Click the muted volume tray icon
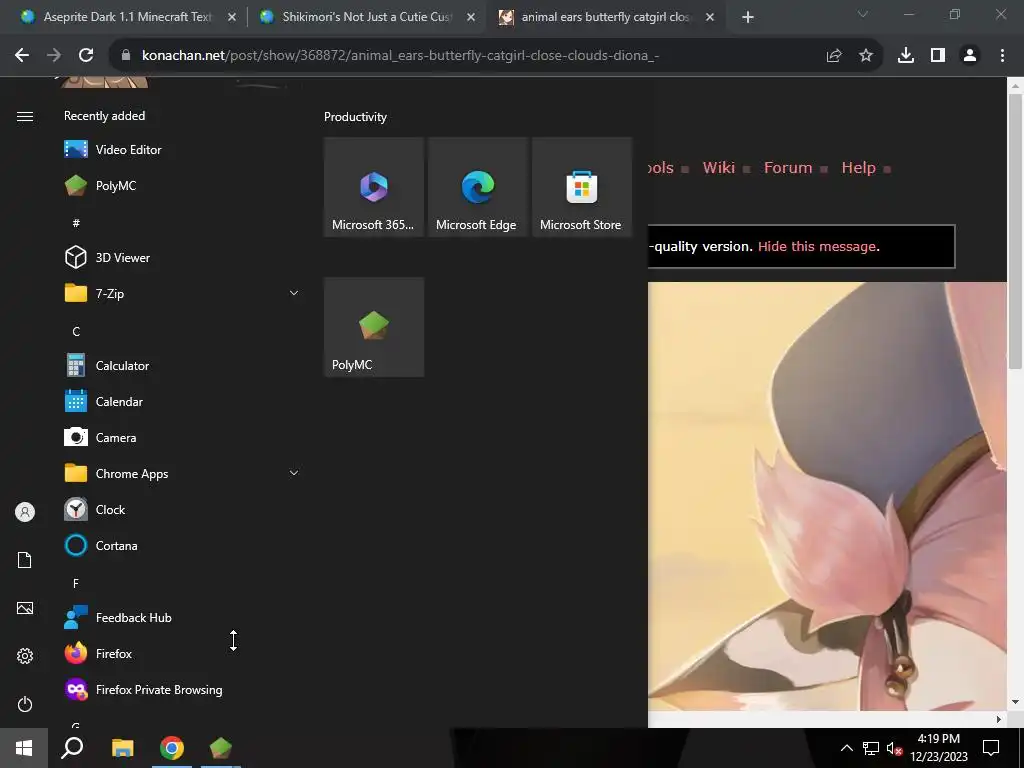Viewport: 1024px width, 768px height. click(894, 748)
